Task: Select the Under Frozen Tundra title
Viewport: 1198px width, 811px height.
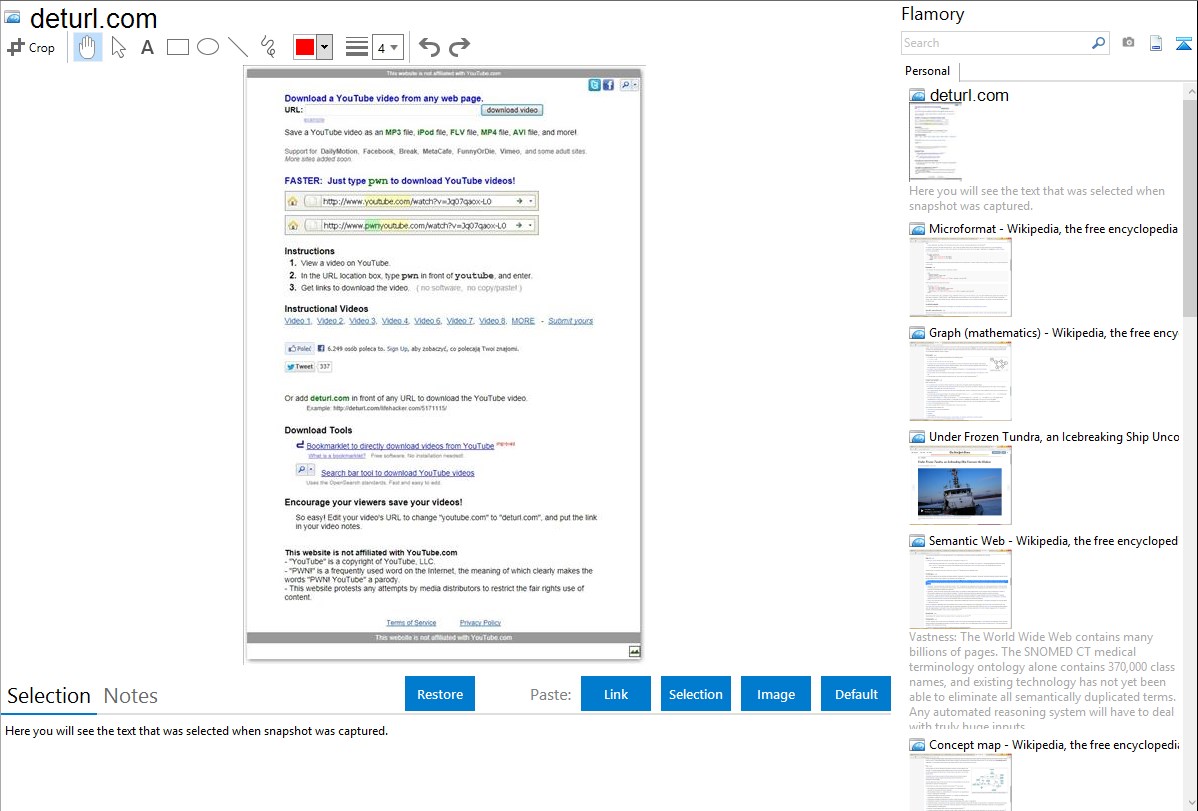Action: click(1054, 436)
